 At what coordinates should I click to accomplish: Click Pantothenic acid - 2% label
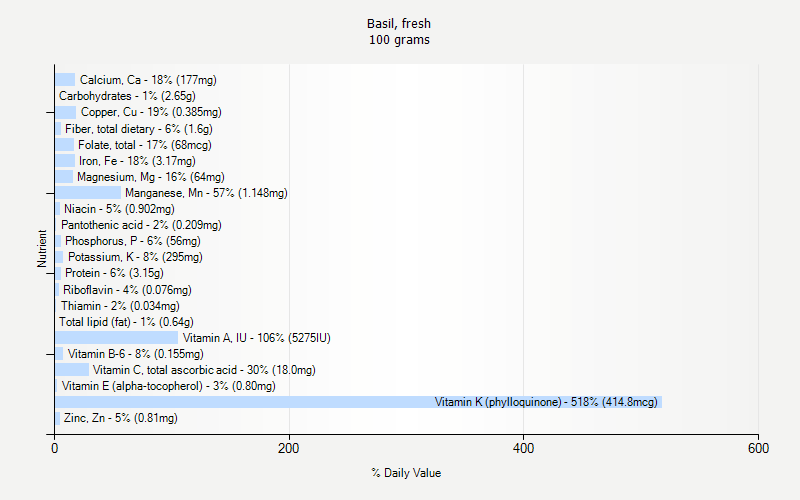tap(141, 225)
